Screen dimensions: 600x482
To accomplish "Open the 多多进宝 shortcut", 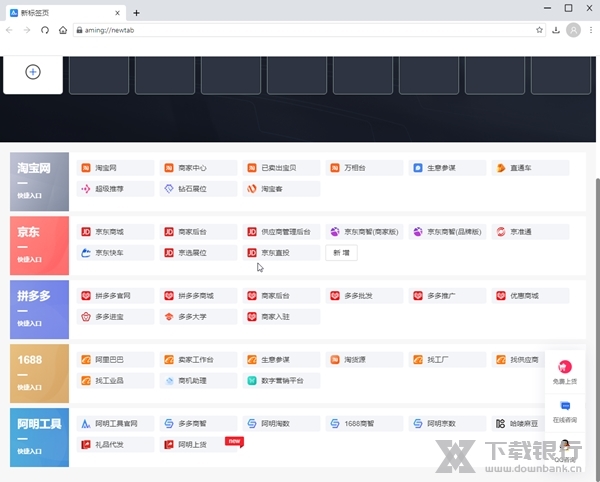I will 115,317.
